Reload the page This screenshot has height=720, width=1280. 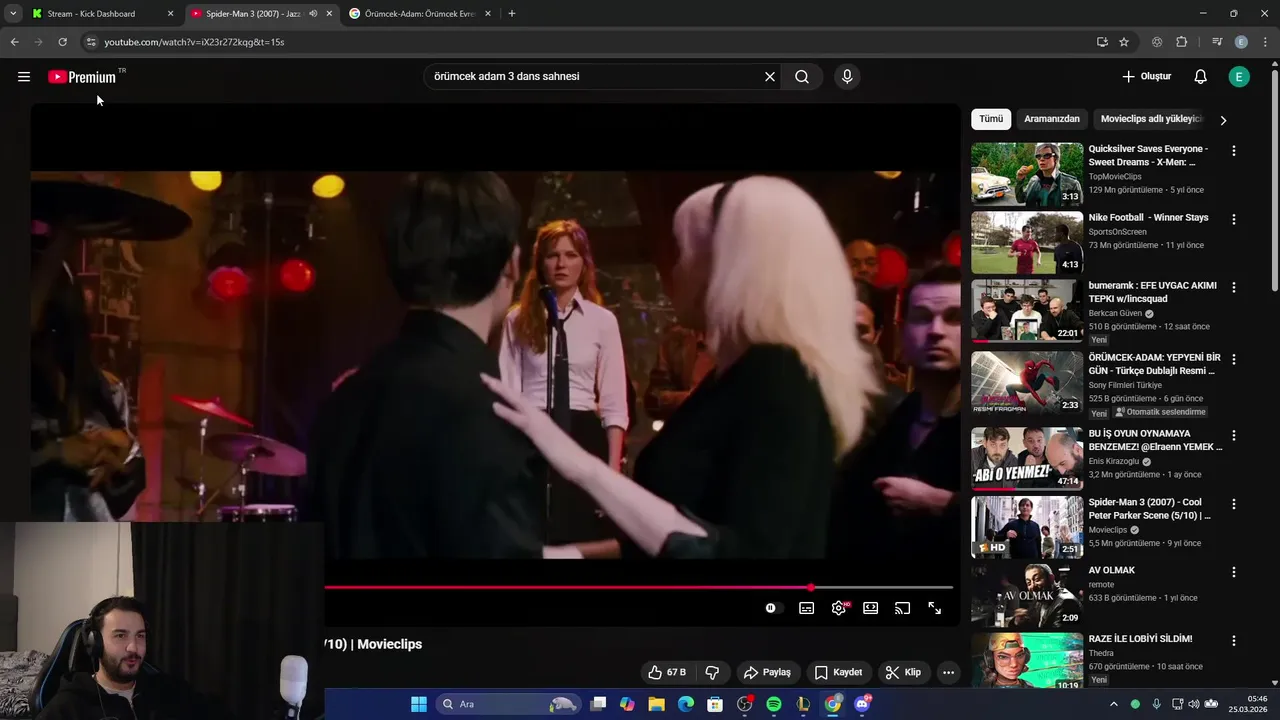click(x=62, y=42)
